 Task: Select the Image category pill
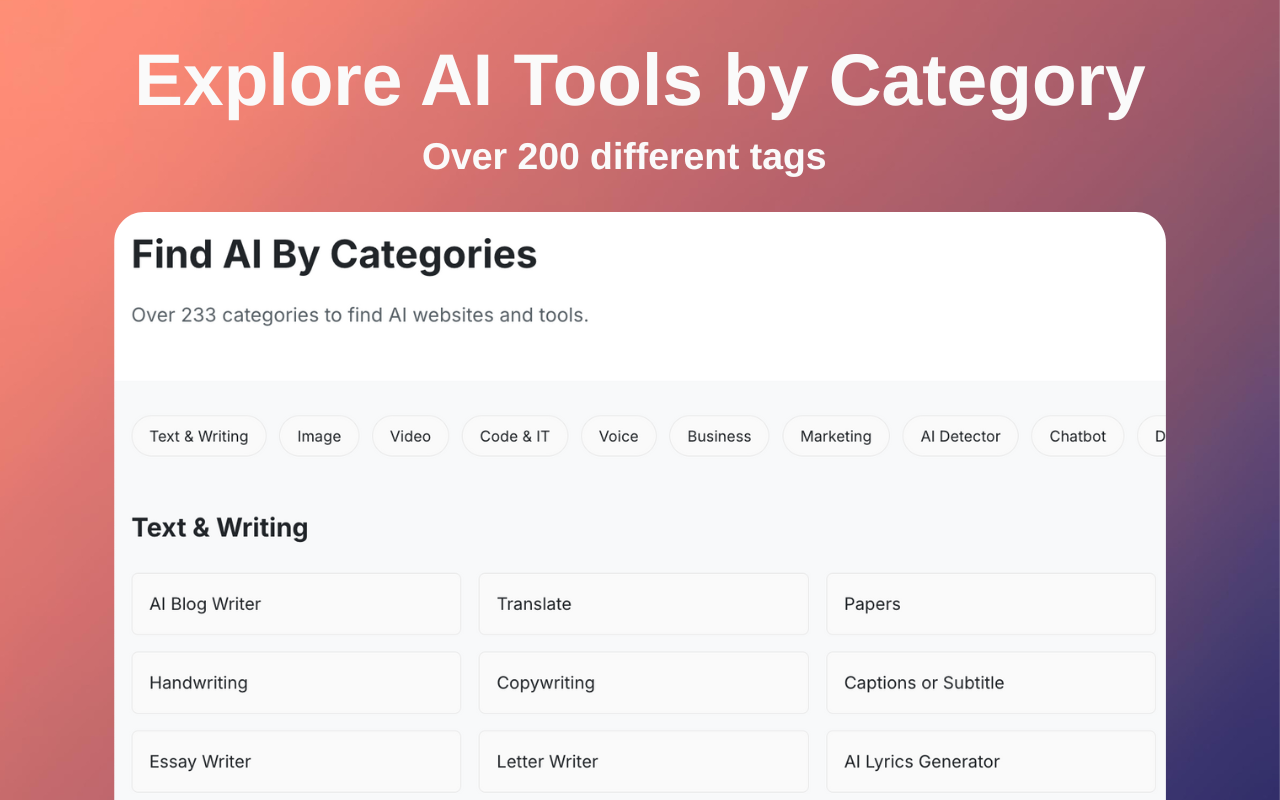[319, 436]
